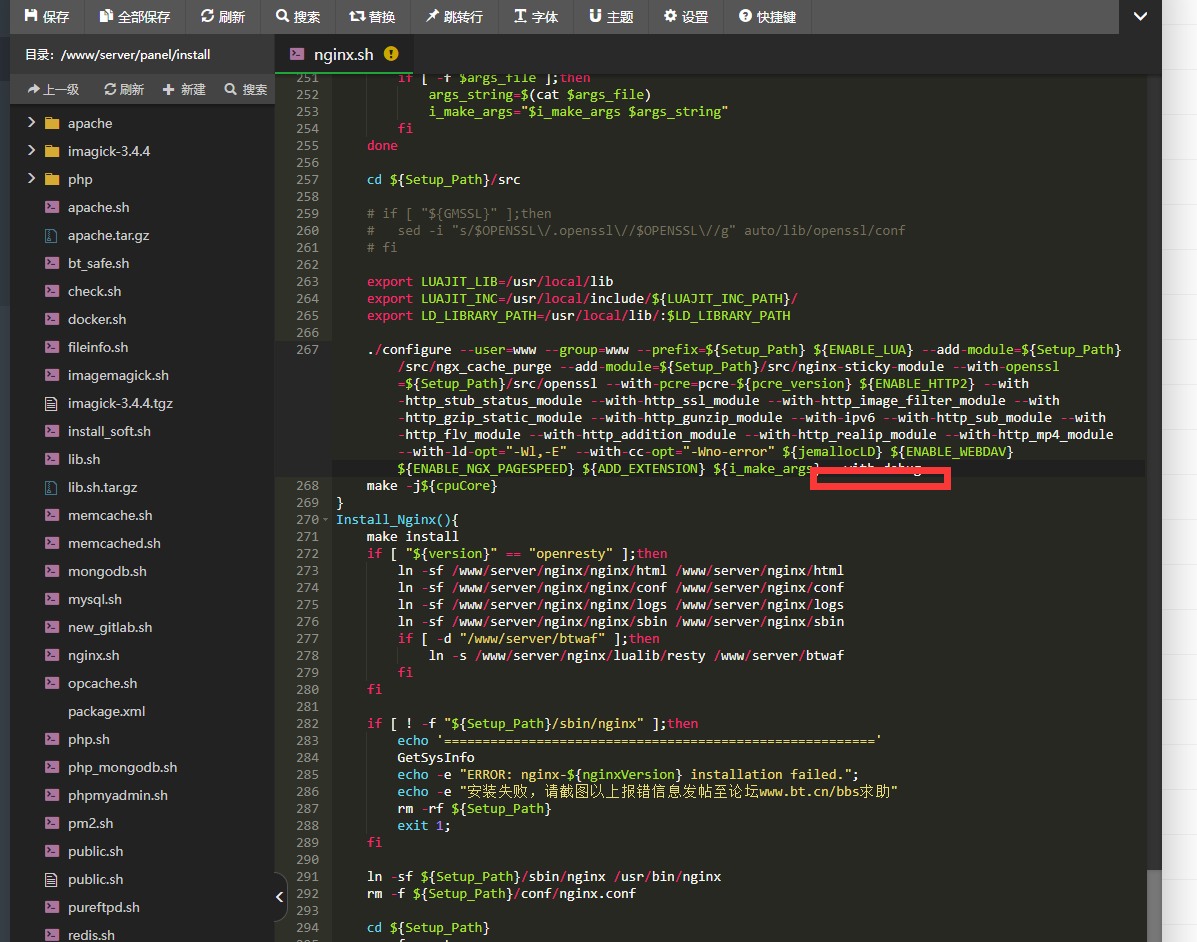
Task: Switch to the nginx.sh editor tab
Action: (344, 54)
